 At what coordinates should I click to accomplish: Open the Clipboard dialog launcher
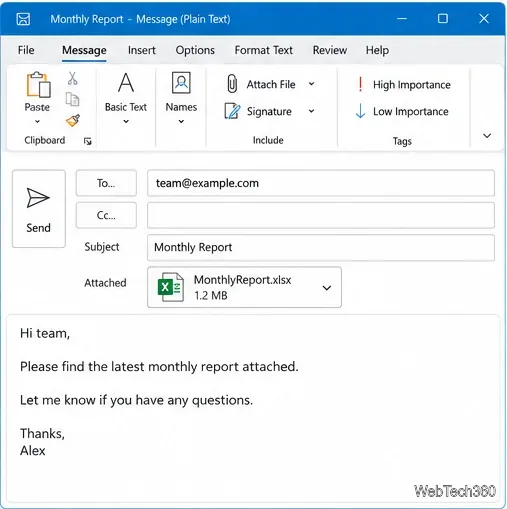[87, 141]
